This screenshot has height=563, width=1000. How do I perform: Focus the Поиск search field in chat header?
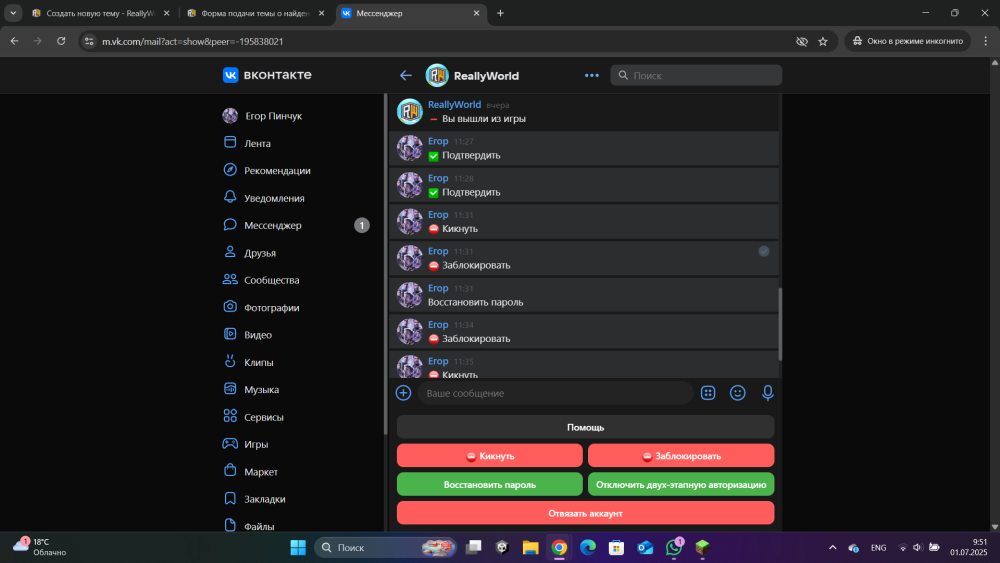coord(696,75)
